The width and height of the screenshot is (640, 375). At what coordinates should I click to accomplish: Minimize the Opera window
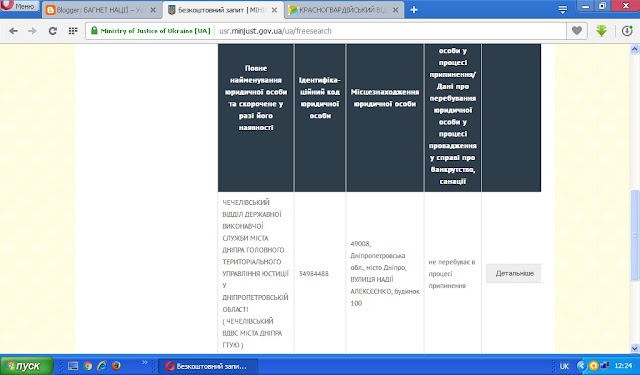click(x=586, y=6)
